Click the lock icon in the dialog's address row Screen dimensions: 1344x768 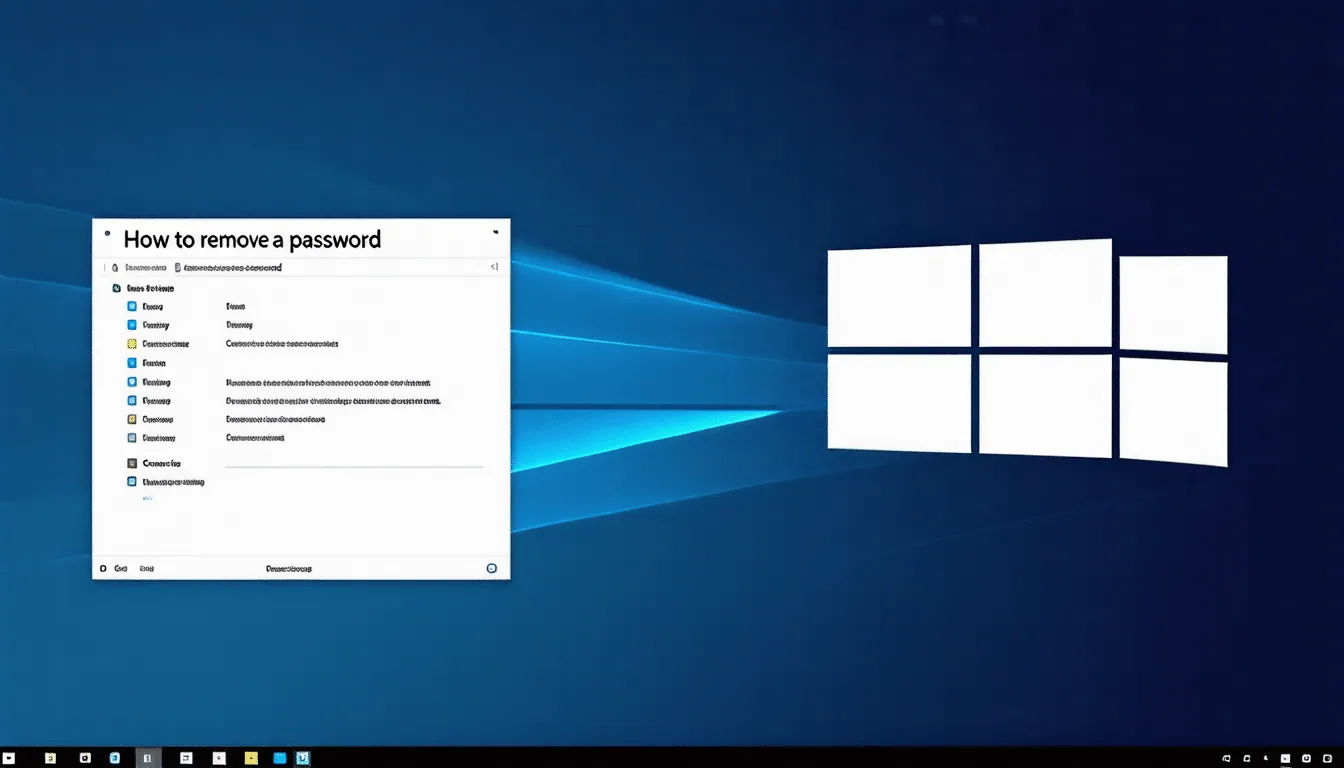tap(115, 268)
